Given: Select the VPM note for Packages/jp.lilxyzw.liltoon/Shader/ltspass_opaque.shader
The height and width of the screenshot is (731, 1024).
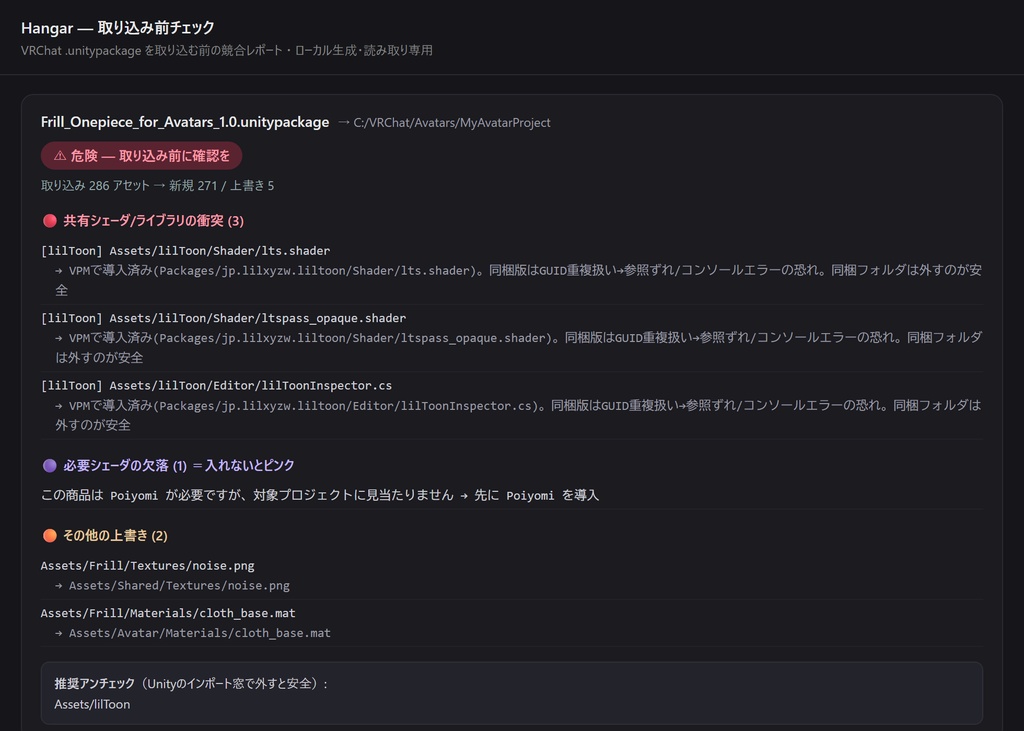Looking at the screenshot, I should (x=519, y=348).
